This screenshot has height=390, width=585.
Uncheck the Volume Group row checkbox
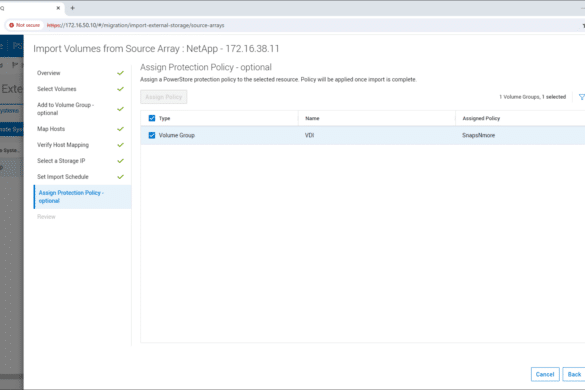[x=152, y=135]
